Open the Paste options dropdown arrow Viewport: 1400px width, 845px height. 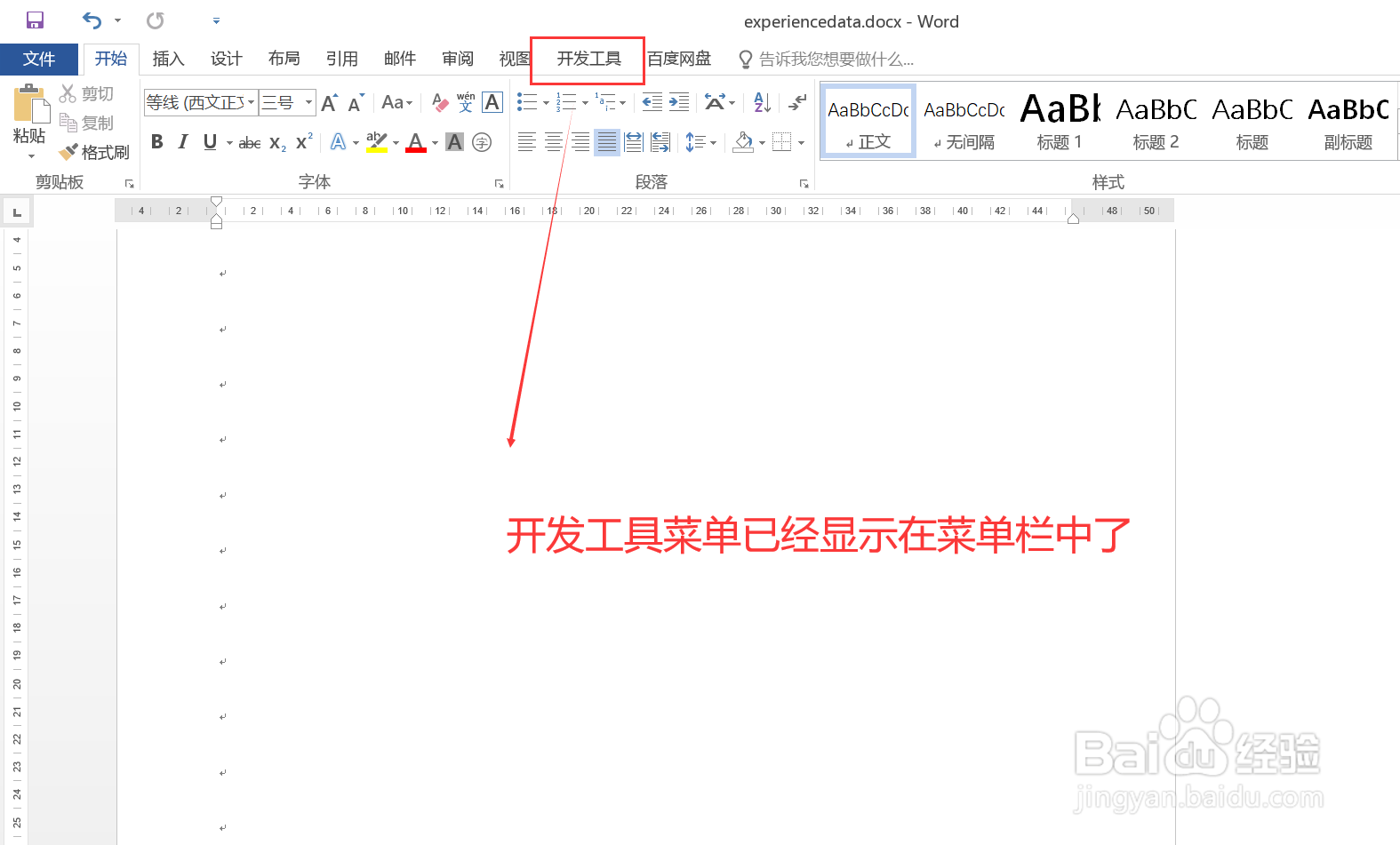pos(31,156)
